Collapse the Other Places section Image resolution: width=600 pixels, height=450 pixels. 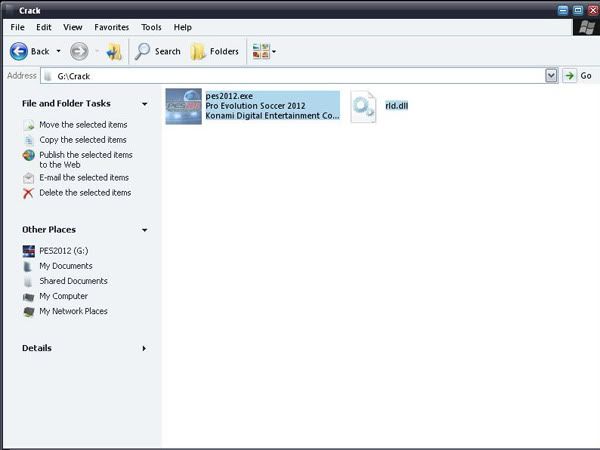tap(145, 230)
